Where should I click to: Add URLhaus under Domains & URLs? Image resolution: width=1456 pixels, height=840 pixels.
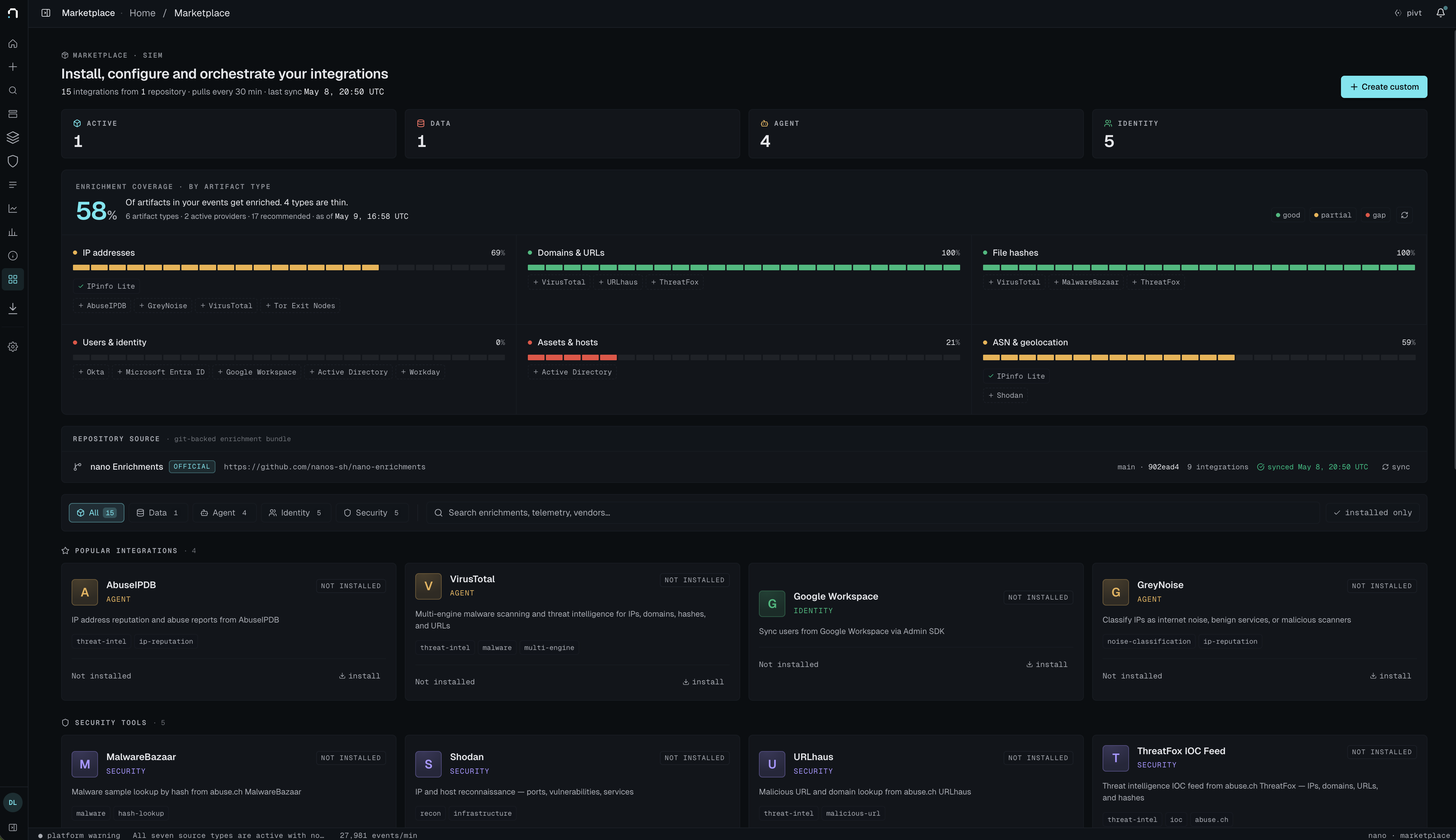pos(618,282)
